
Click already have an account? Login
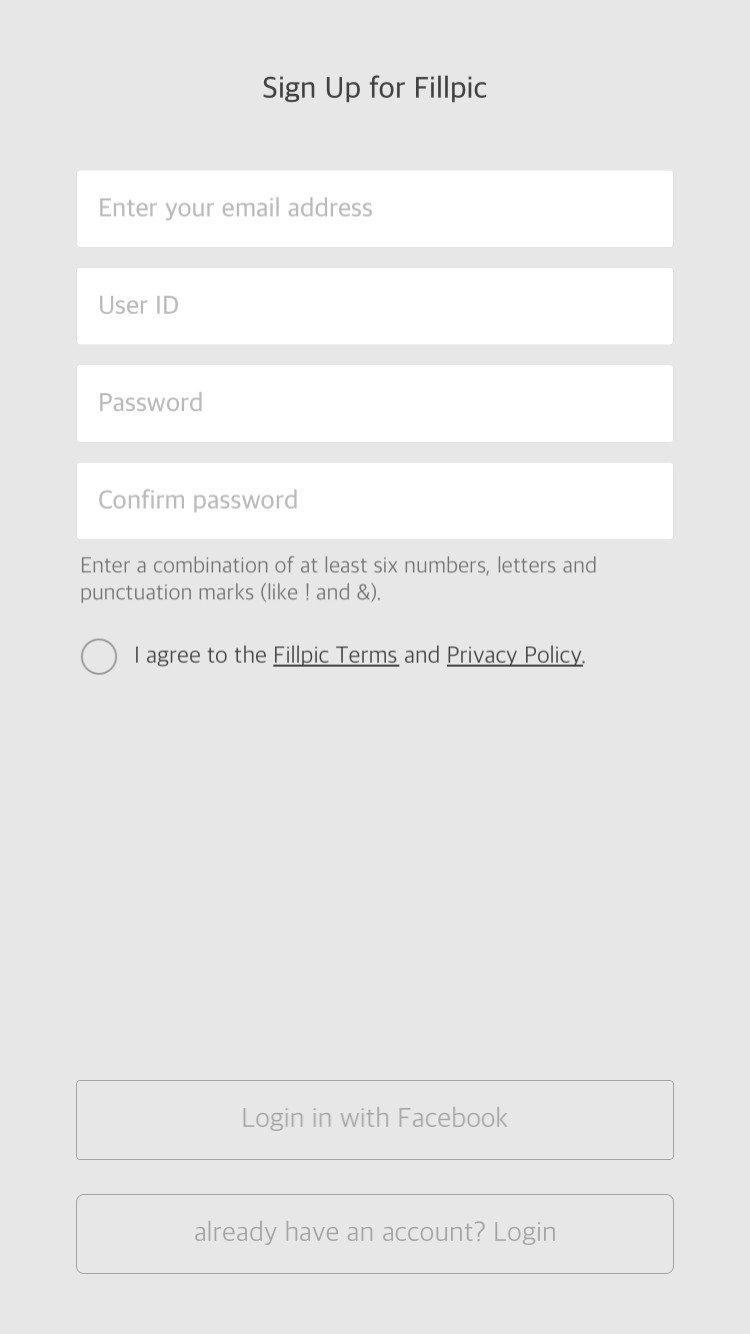click(x=374, y=1233)
